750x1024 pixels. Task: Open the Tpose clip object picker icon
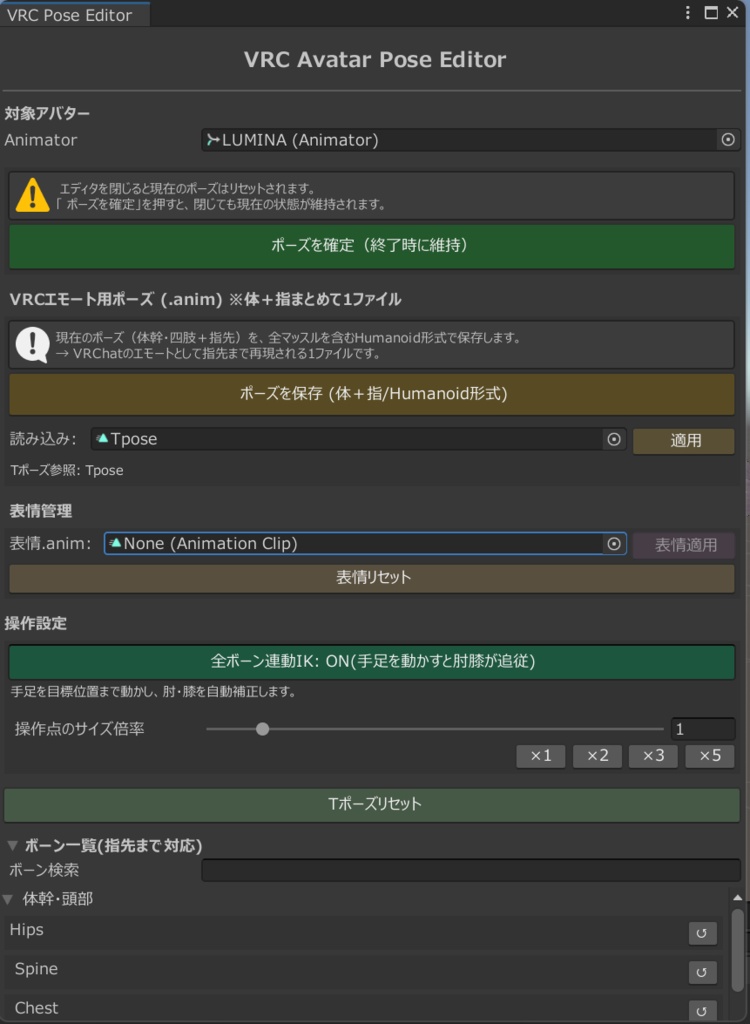(613, 440)
